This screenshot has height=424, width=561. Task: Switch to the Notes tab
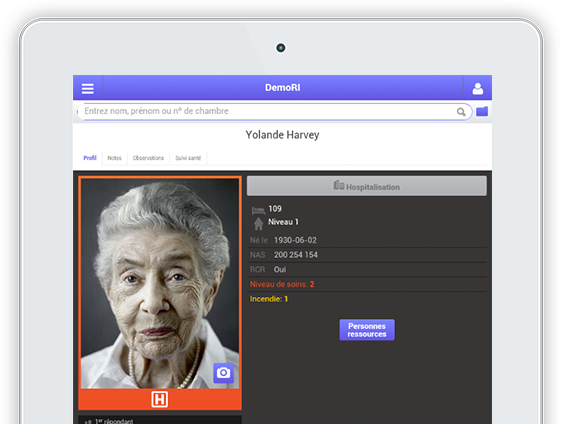coord(114,158)
